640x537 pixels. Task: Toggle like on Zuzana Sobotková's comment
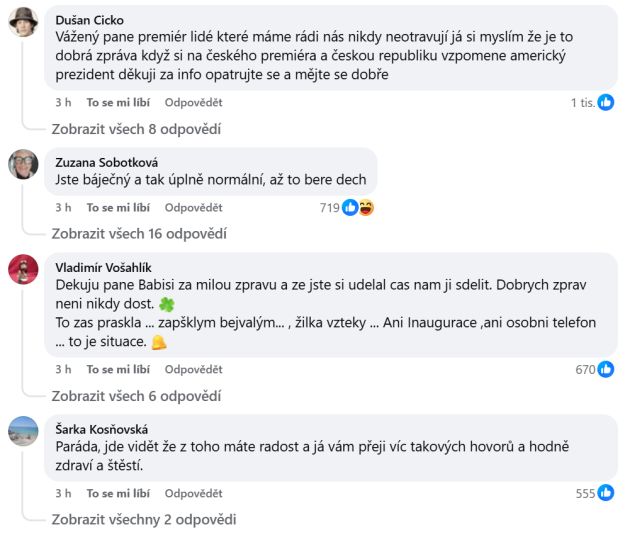[118, 208]
